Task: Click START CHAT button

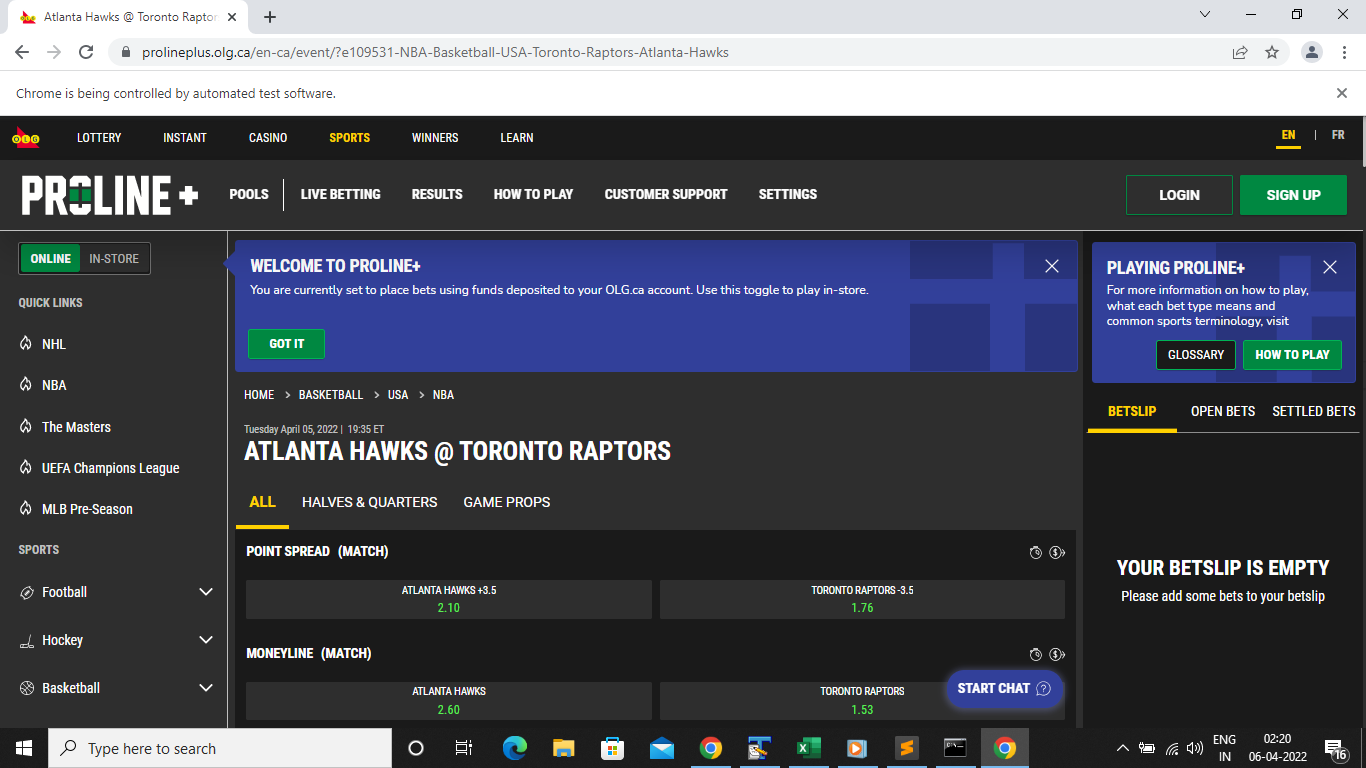Action: pos(1004,688)
